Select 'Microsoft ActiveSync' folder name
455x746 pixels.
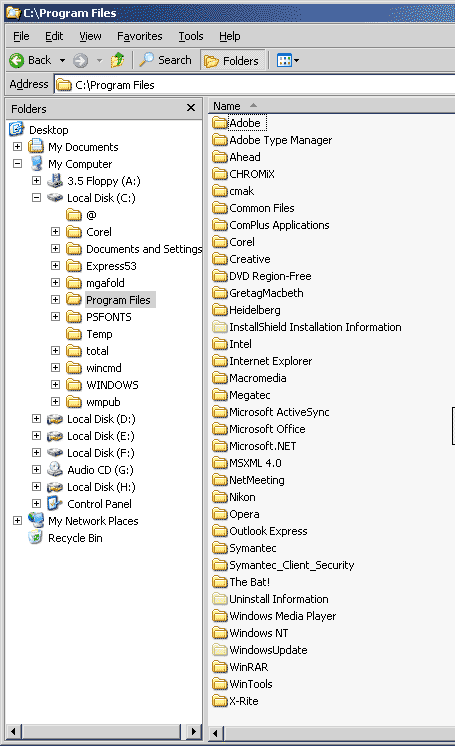pyautogui.click(x=279, y=412)
